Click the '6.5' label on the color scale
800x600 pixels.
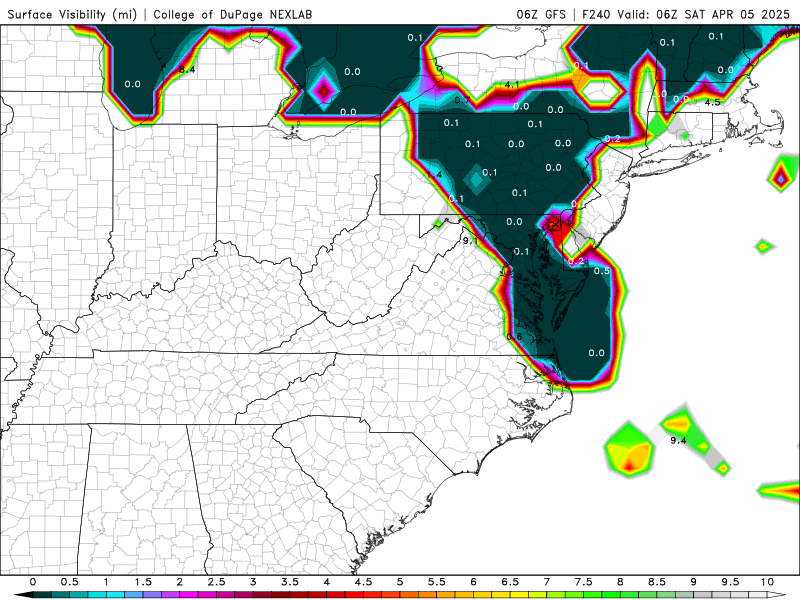[x=510, y=582]
